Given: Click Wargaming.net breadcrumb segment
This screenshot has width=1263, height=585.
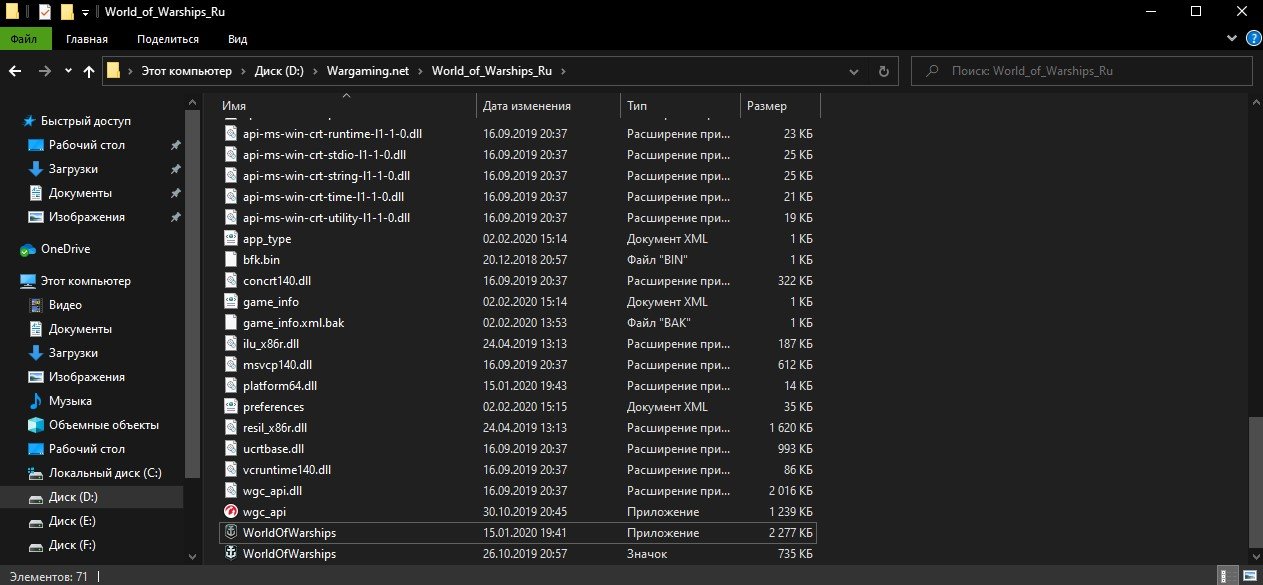Looking at the screenshot, I should 369,71.
